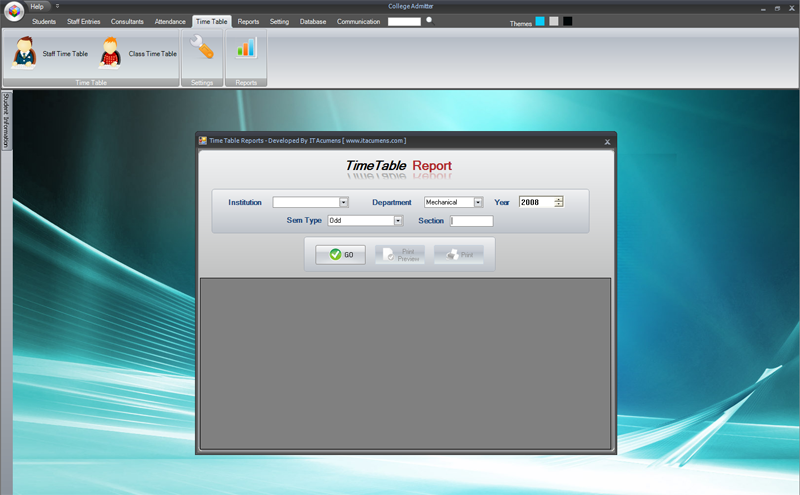Close the Time Table Reports dialog
The height and width of the screenshot is (495, 800).
[607, 142]
